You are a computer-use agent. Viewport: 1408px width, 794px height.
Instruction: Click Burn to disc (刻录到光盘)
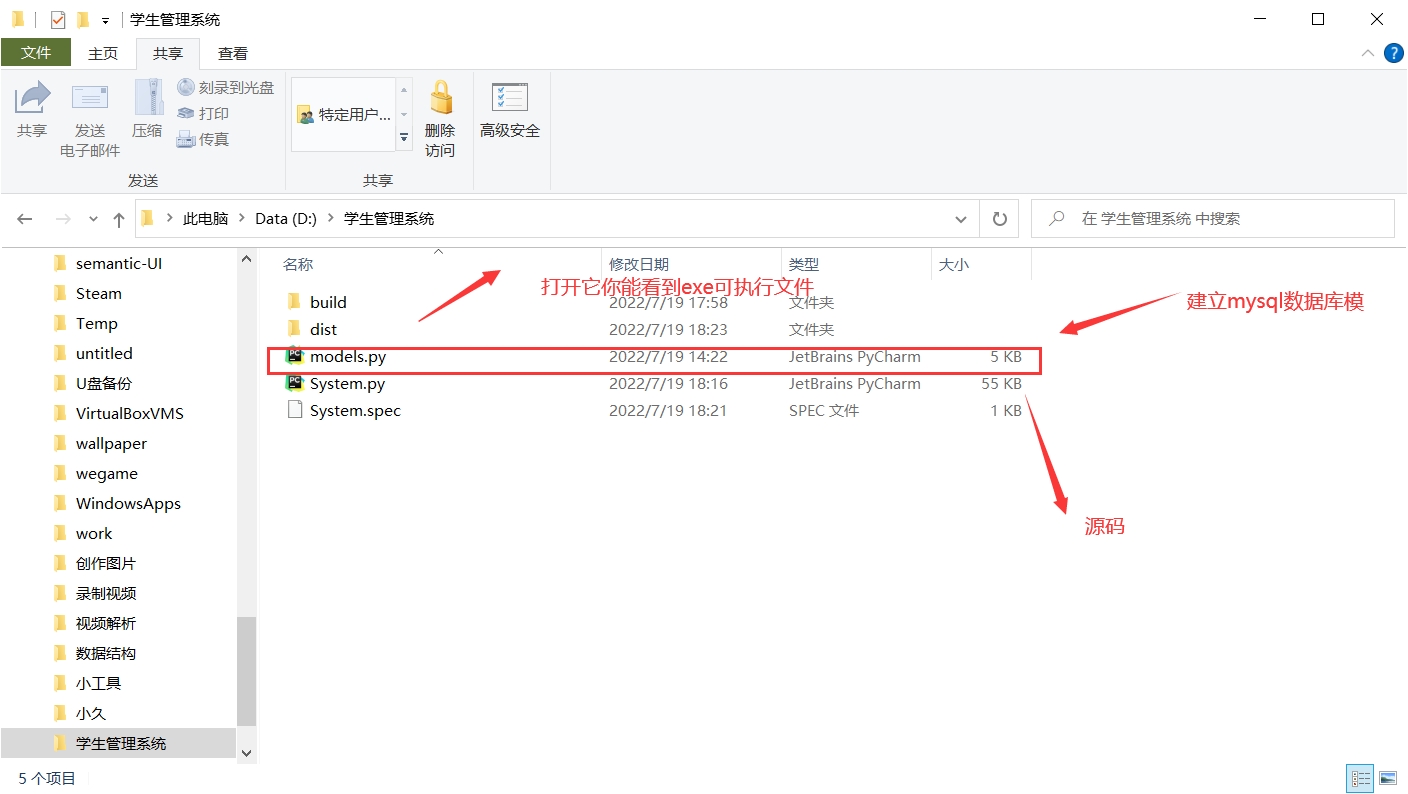(x=226, y=87)
